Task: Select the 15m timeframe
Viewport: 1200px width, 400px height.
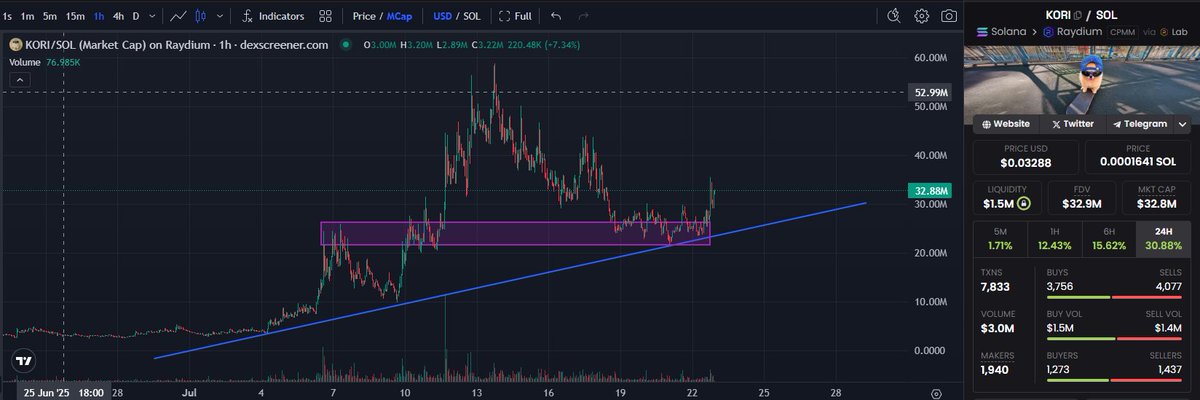Action: point(75,16)
